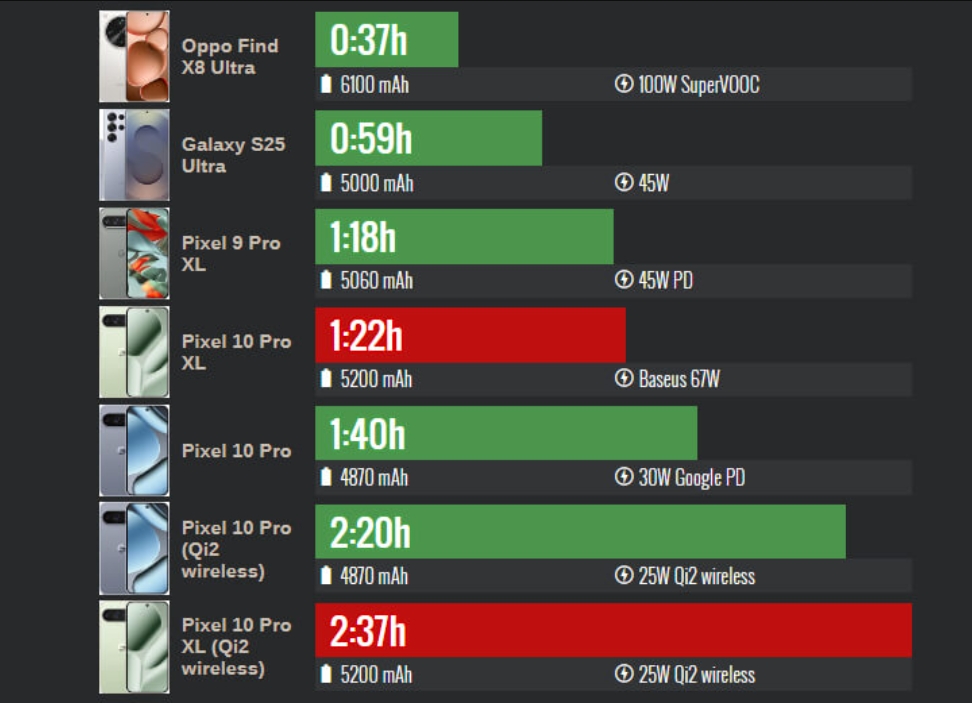Open Pixel 10 Pro XL (Qi2 wireless) label
972x703 pixels.
[236, 646]
